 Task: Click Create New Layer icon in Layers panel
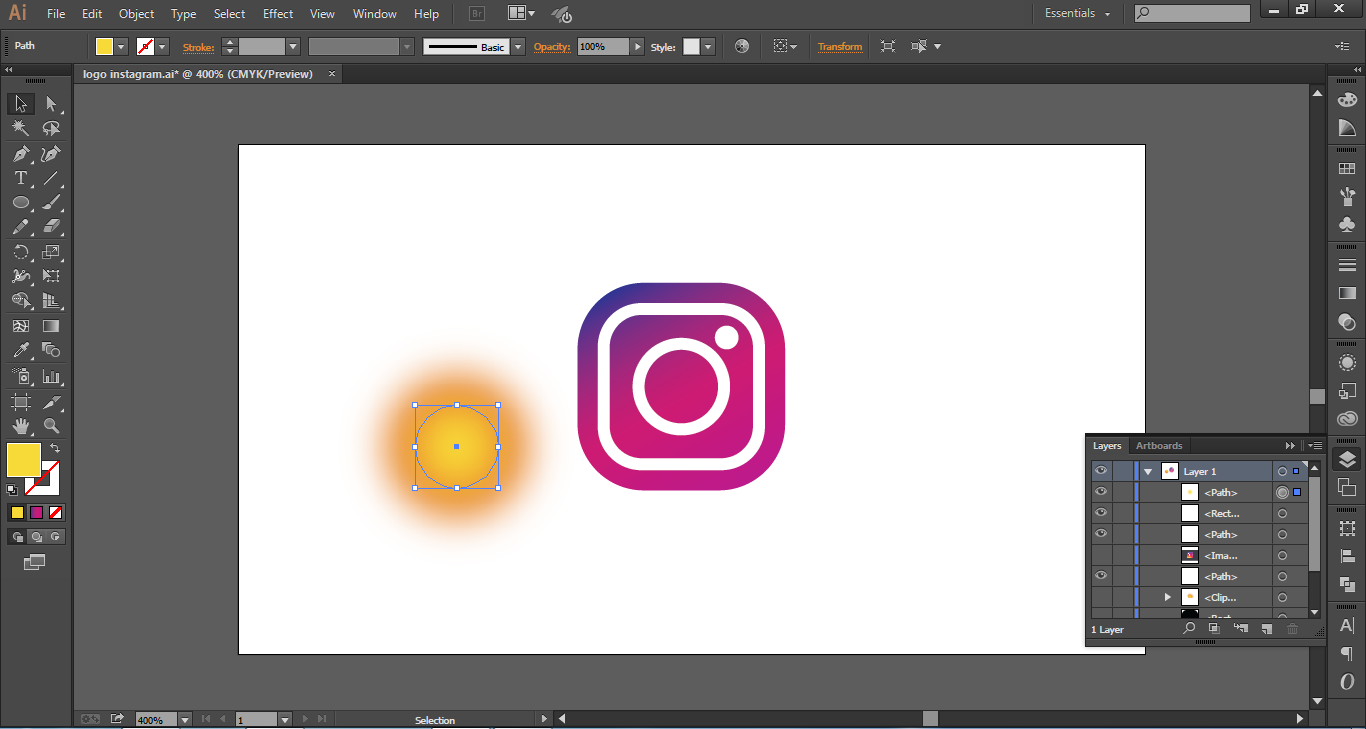(1266, 629)
